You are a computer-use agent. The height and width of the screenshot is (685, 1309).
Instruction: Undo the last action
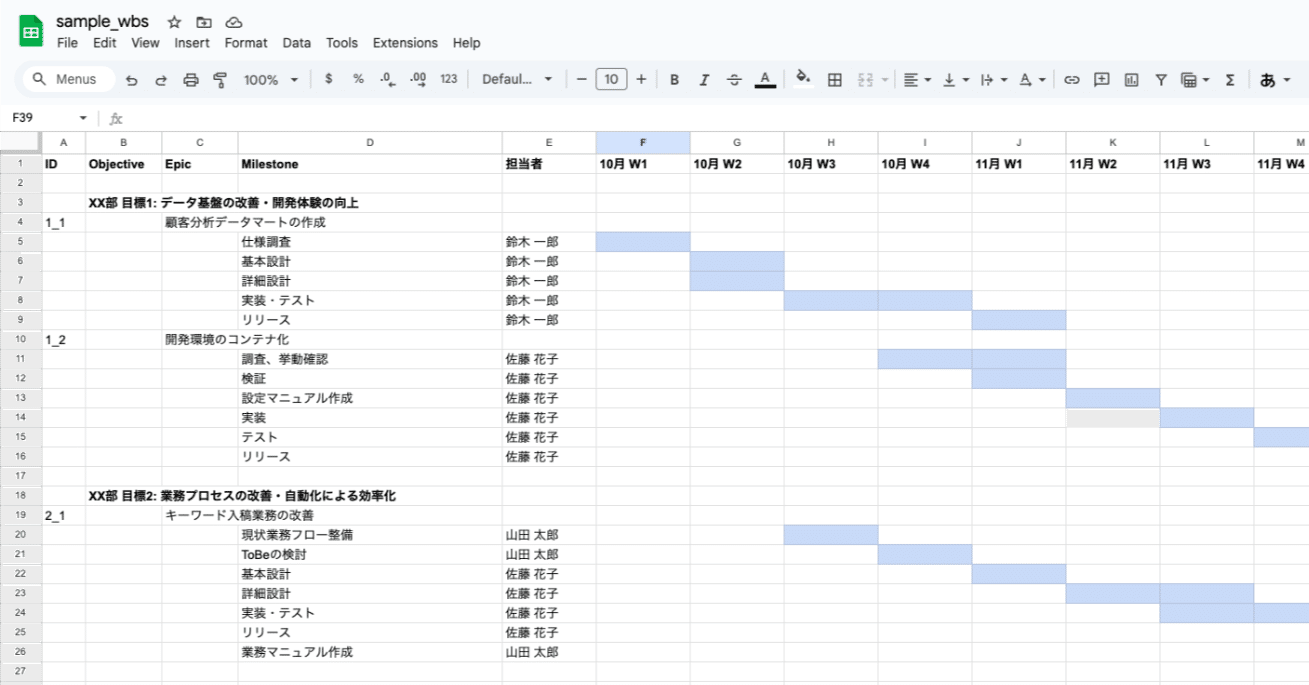[x=132, y=80]
